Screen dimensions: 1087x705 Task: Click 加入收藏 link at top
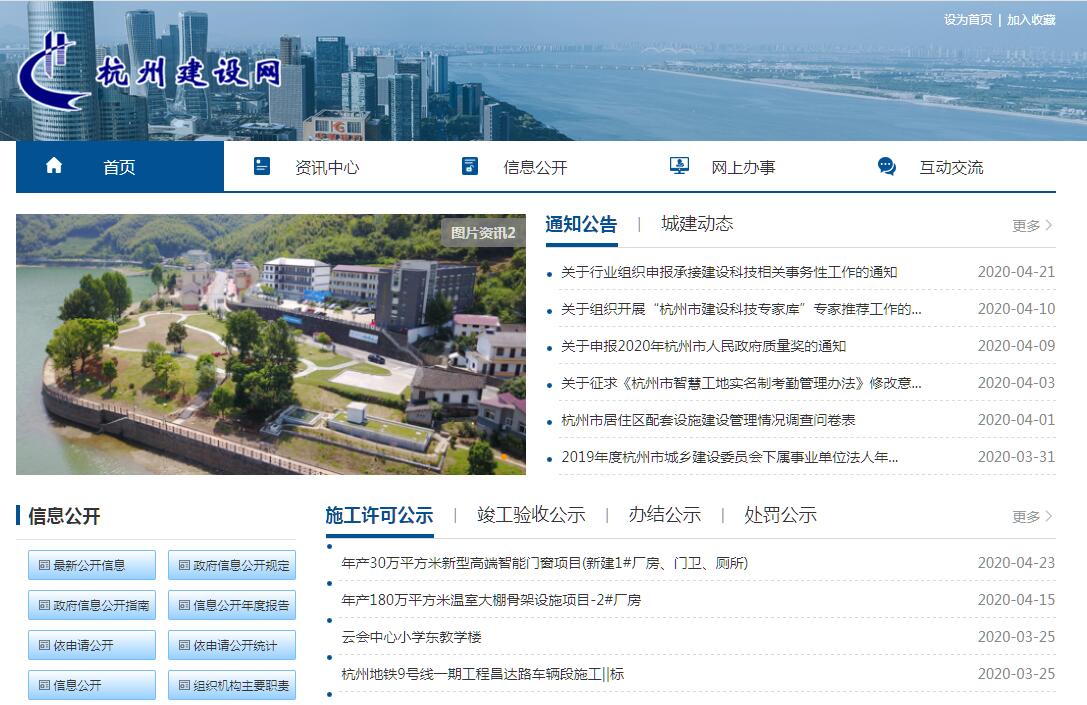tap(1031, 19)
